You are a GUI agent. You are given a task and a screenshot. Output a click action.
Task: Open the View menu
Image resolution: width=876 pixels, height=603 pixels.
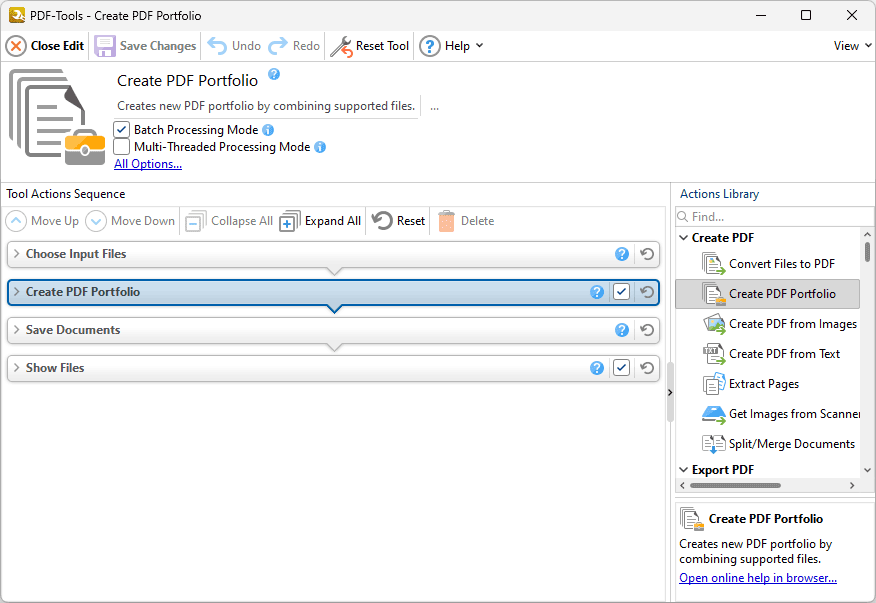[x=852, y=46]
